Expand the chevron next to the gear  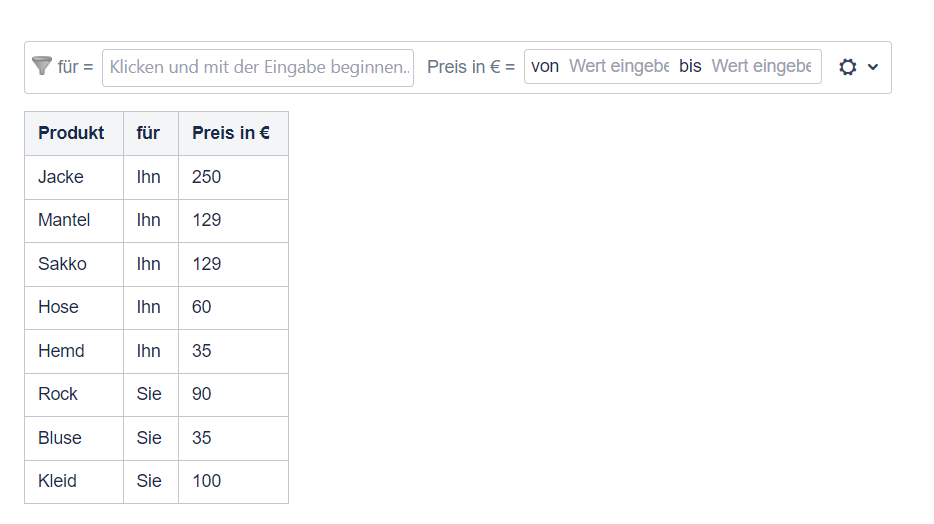(x=873, y=67)
